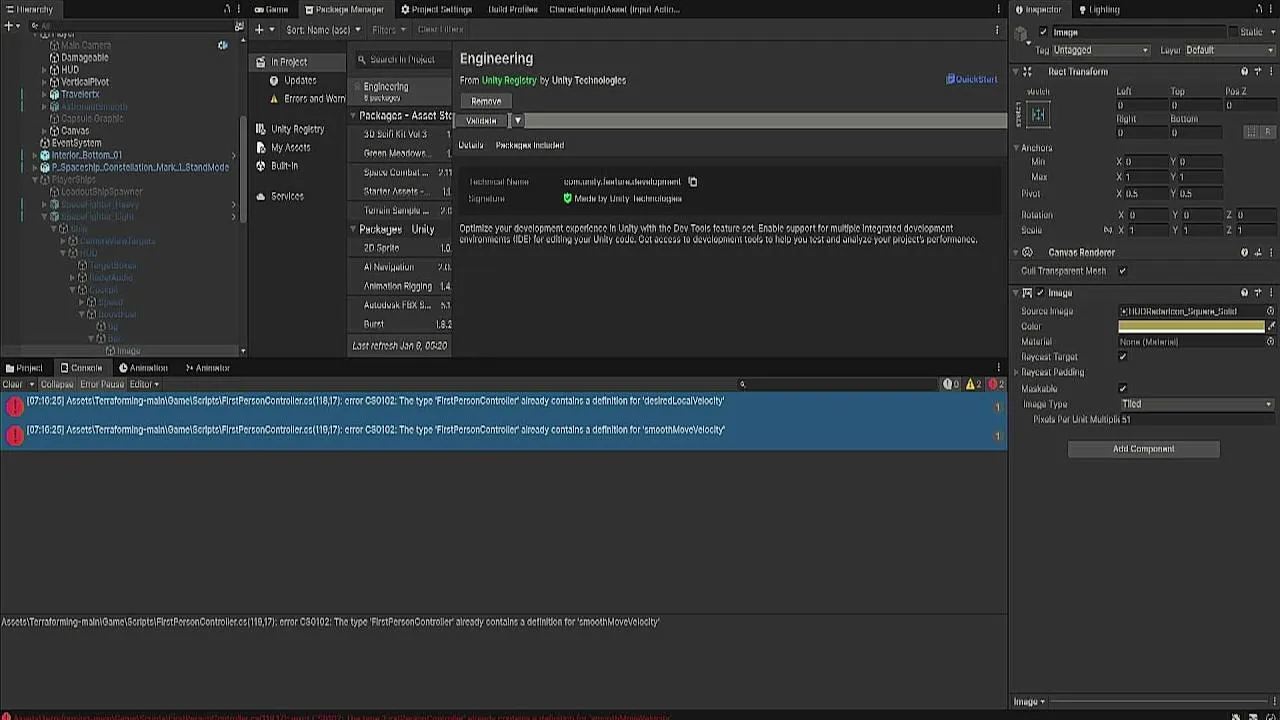Open Image component more options menu
Screen dimensions: 1280x720
point(1271,293)
